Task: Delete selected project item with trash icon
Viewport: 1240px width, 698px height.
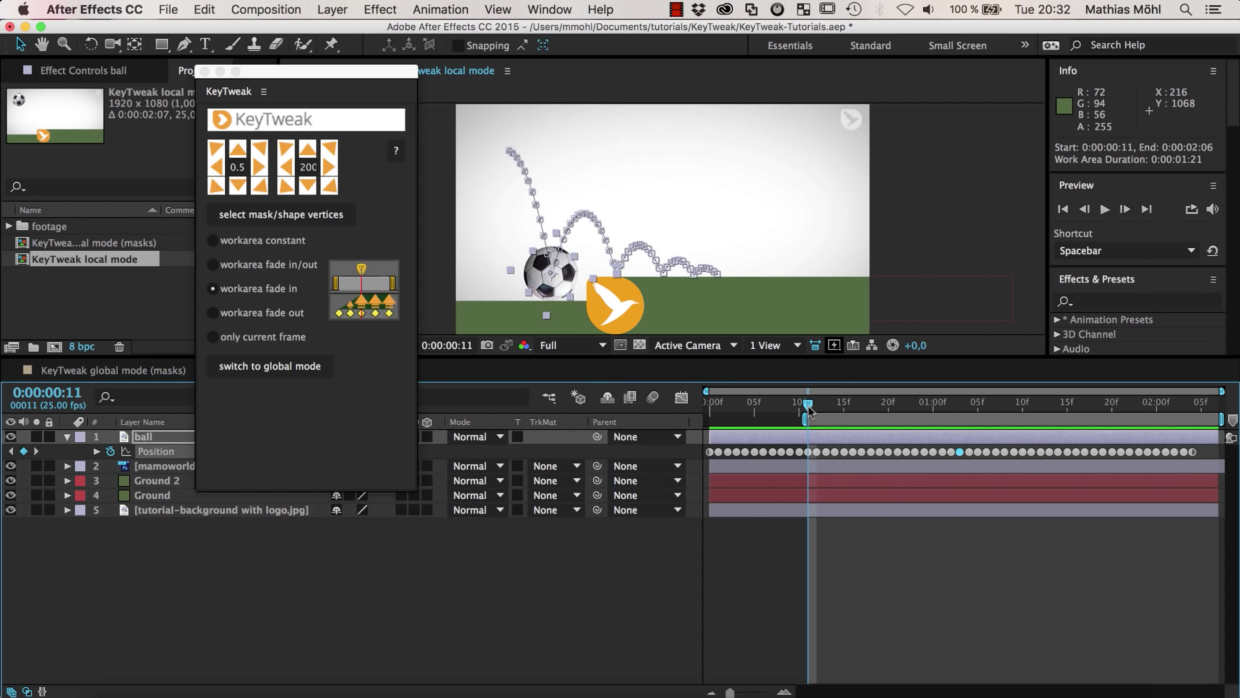Action: point(119,347)
